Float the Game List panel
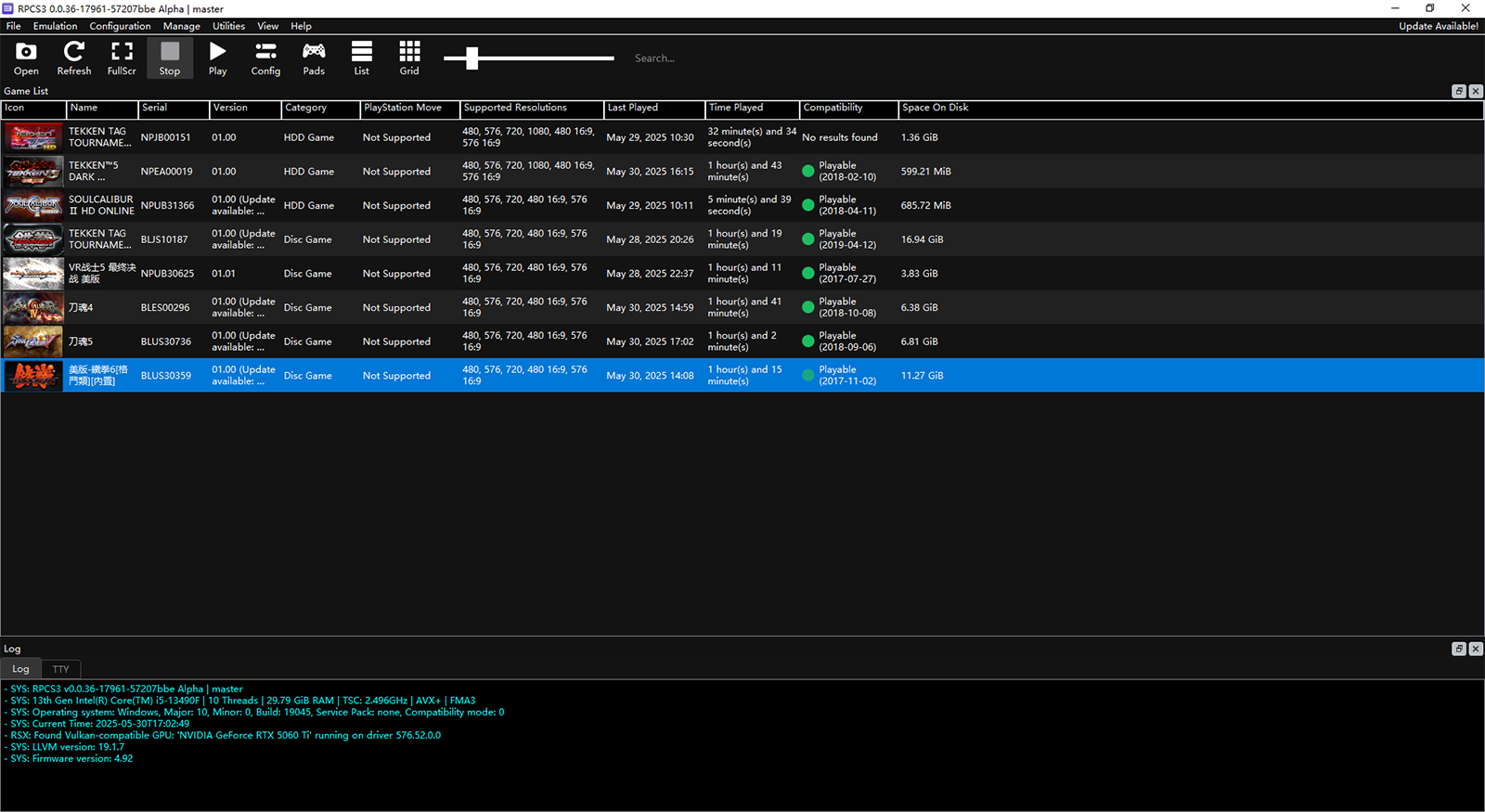The height and width of the screenshot is (812, 1485). [1458, 91]
